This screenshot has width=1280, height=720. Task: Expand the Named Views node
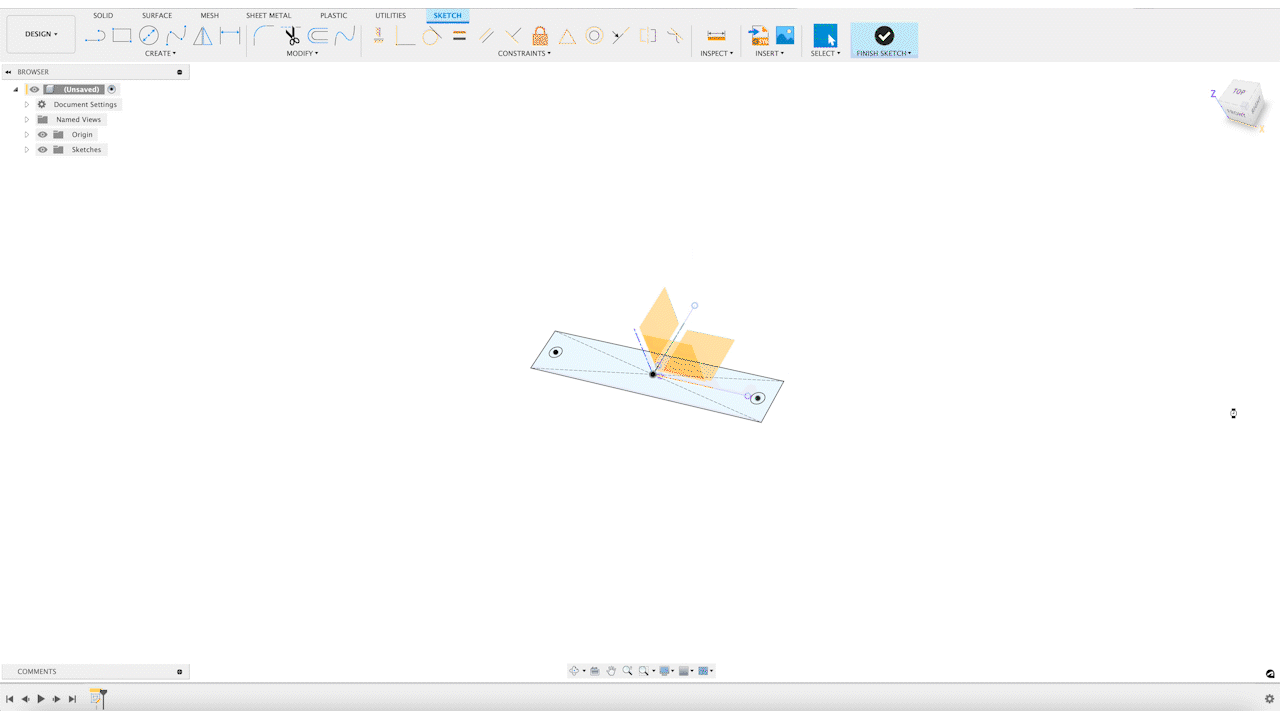click(x=27, y=119)
